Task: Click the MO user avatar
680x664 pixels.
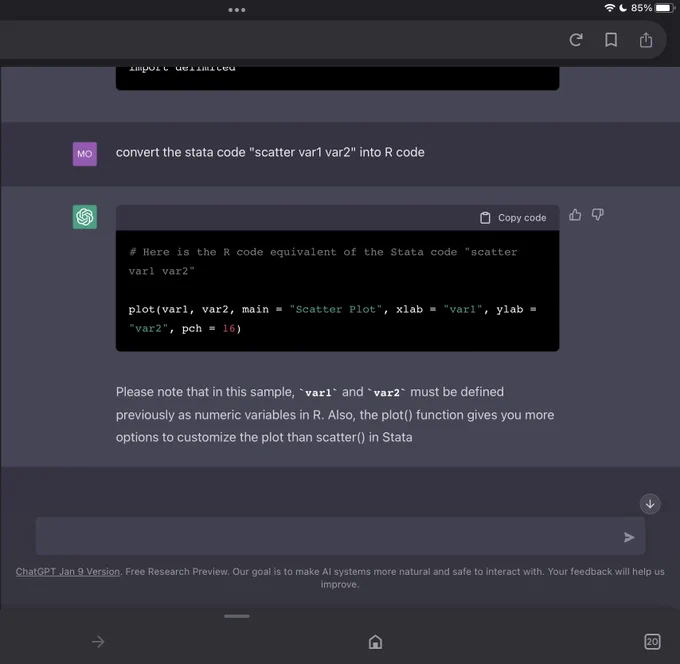Action: click(85, 154)
